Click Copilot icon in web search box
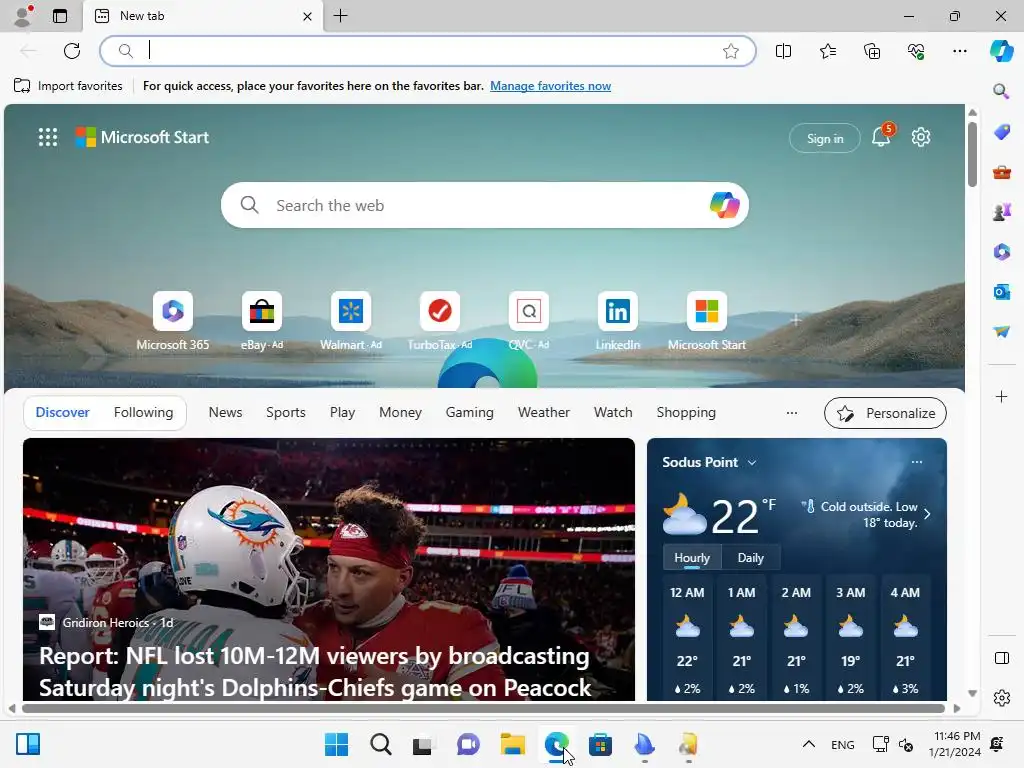The width and height of the screenshot is (1024, 768). click(x=724, y=205)
